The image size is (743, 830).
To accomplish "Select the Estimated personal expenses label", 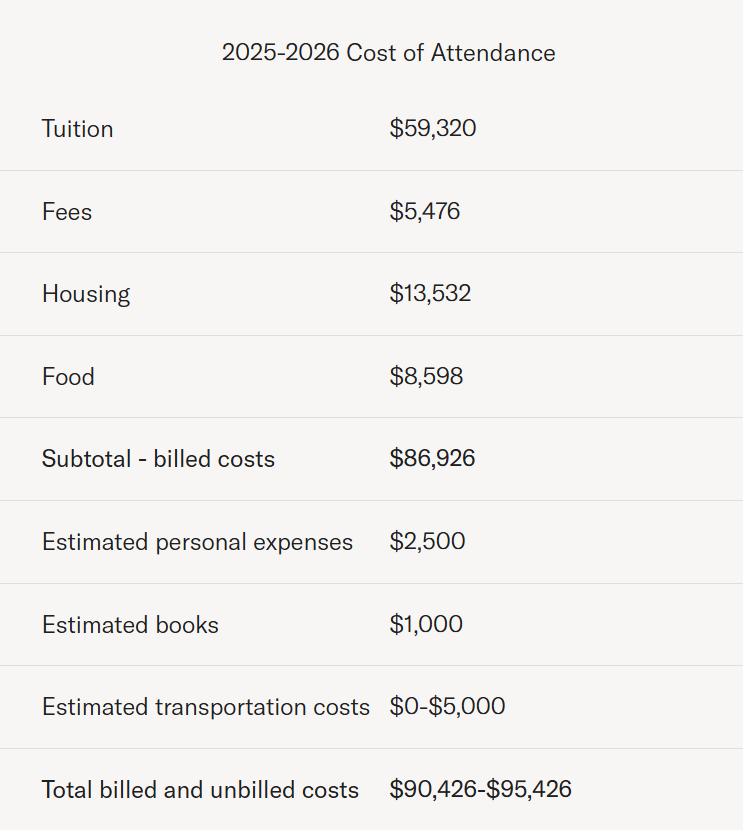I will pyautogui.click(x=197, y=542).
